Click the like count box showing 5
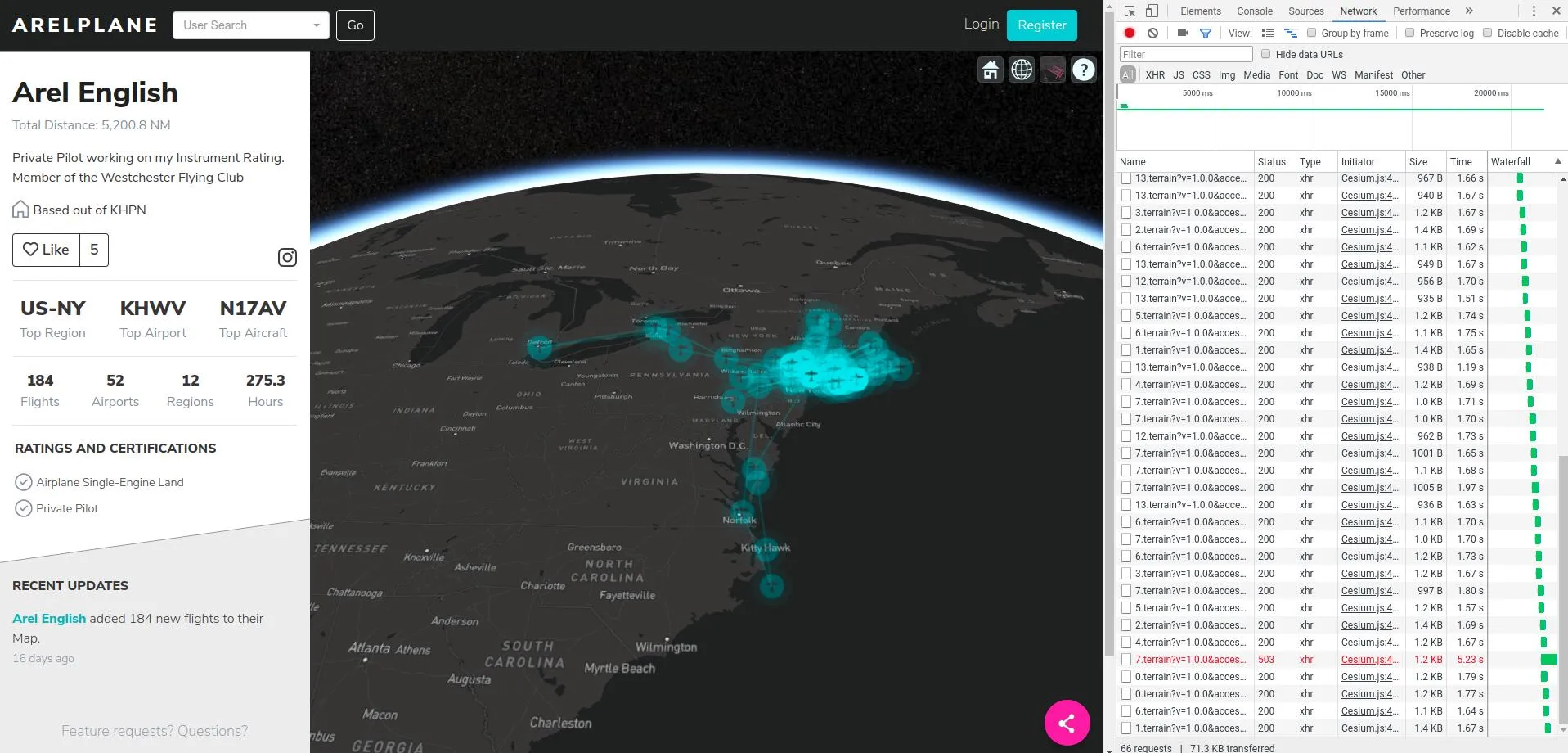Screen dimensions: 1568x753 coord(94,250)
